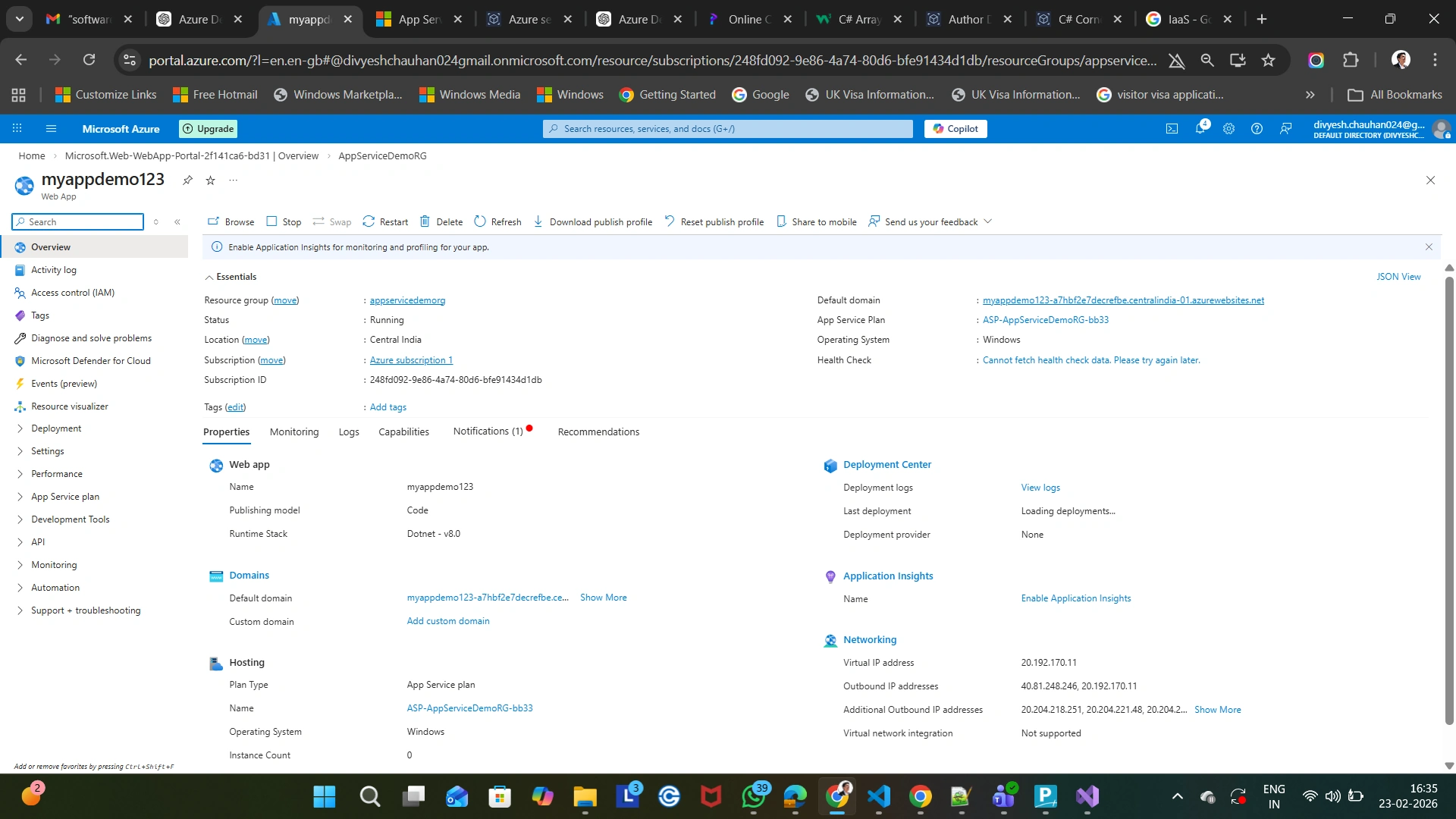The image size is (1456, 819).
Task: Collapse the Essentials section
Action: point(231,277)
